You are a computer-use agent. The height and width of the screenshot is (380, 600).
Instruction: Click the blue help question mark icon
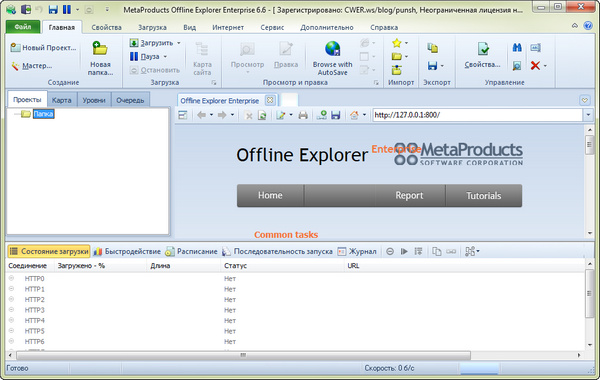tap(588, 26)
